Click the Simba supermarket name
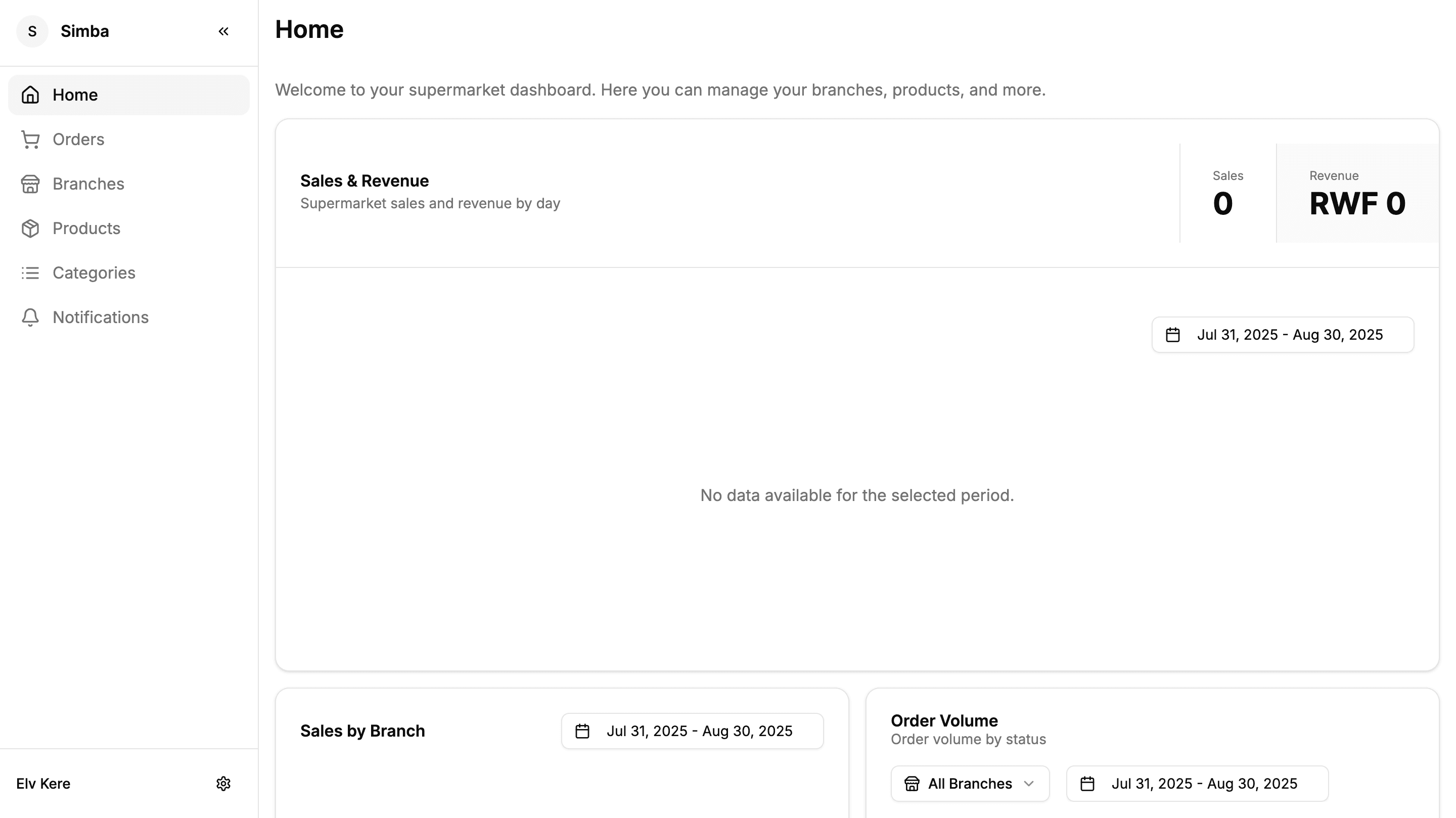Viewport: 1456px width, 818px height. tap(85, 32)
